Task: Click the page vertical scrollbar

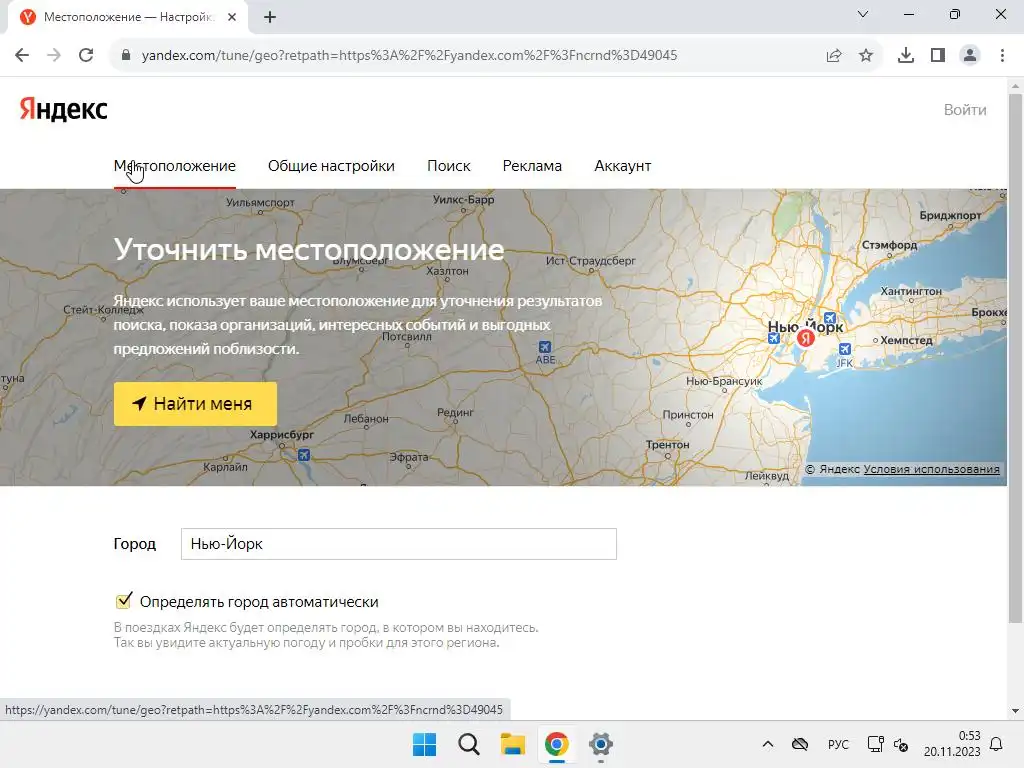Action: click(1015, 359)
